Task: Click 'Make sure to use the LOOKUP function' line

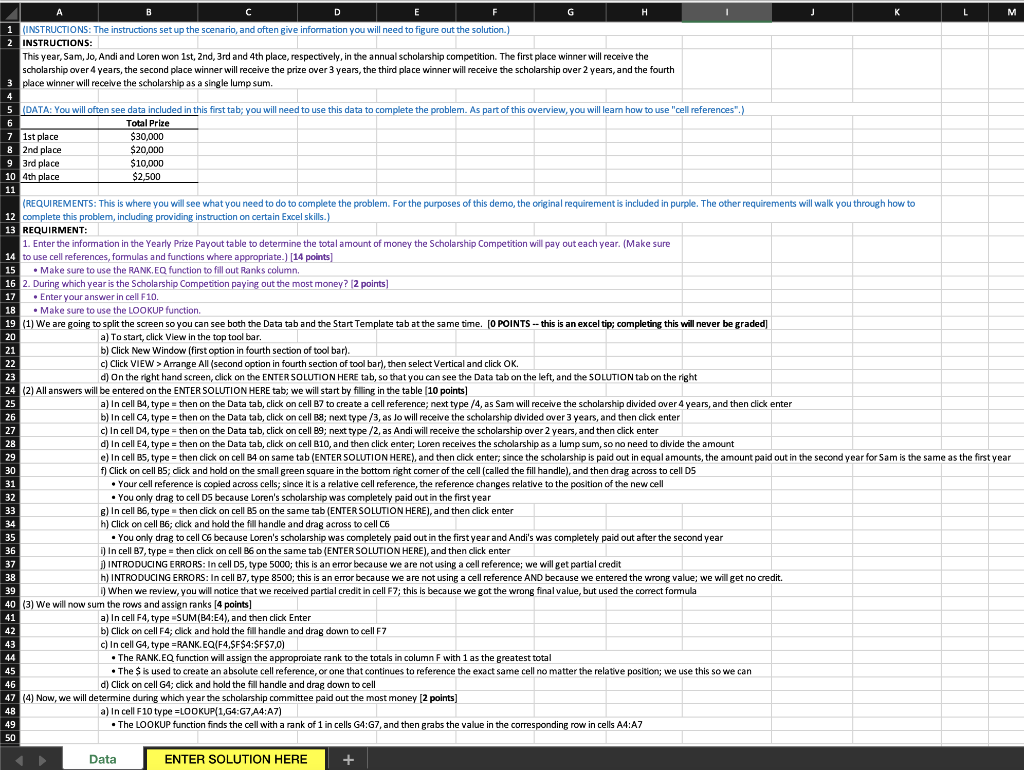Action: point(117,310)
